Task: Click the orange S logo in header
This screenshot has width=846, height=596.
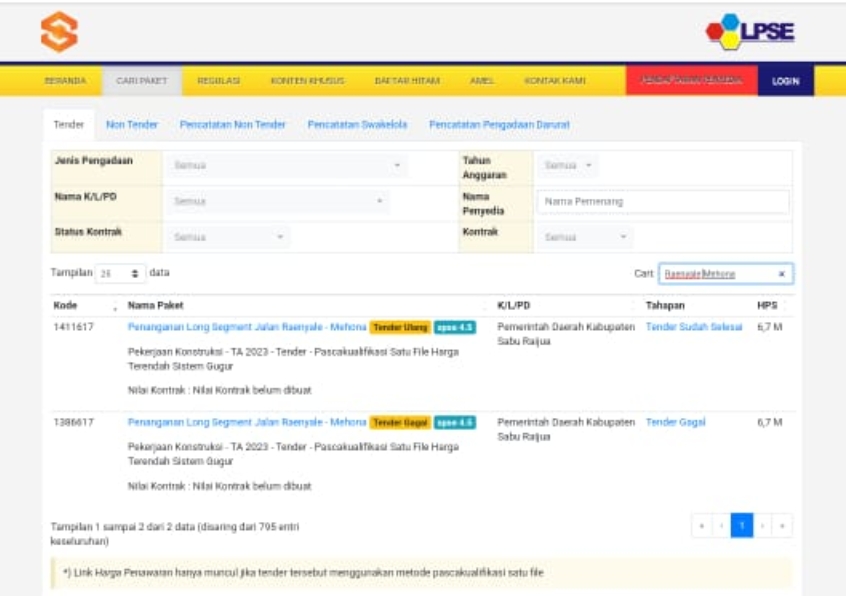Action: pos(58,32)
